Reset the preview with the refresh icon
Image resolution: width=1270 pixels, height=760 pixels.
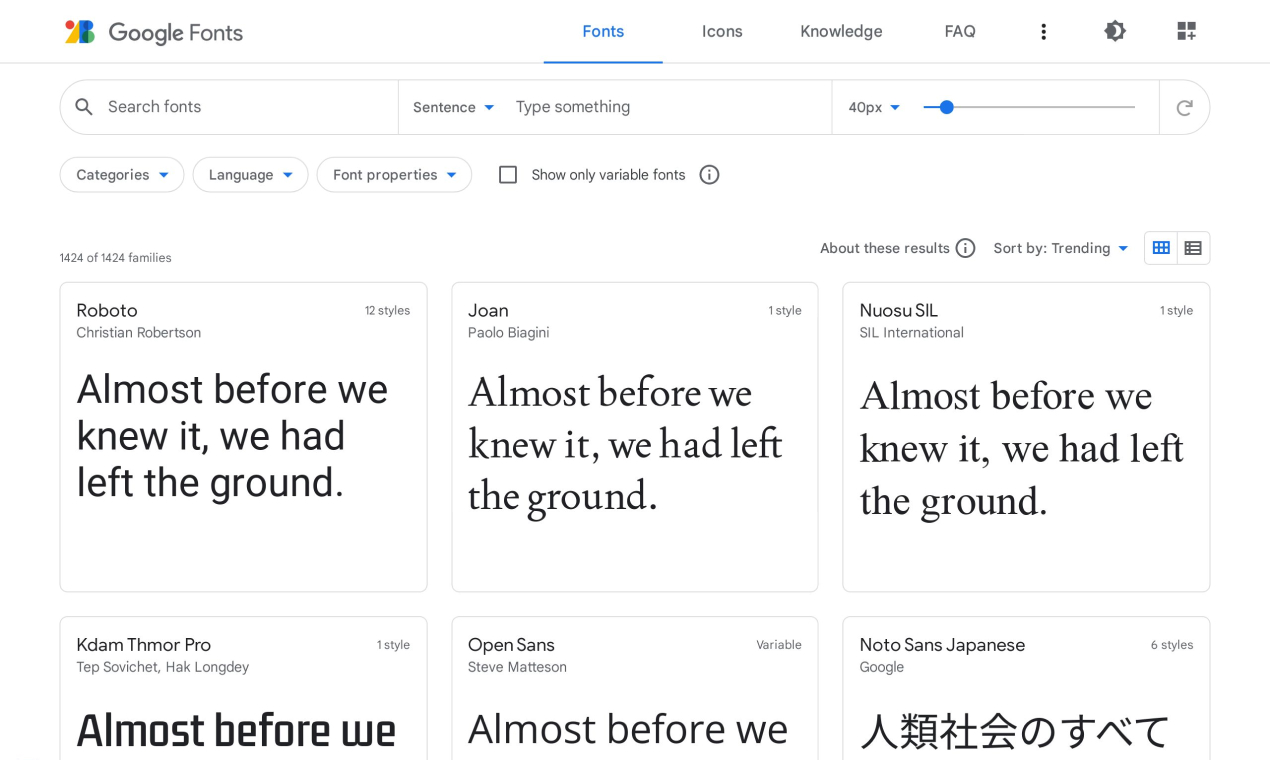tap(1184, 106)
